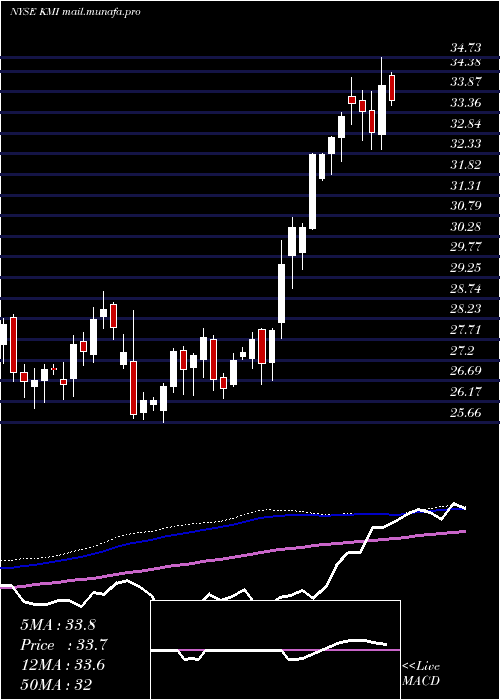
Task: Click the '5MA : 33.8' reading
Action: coord(58,625)
